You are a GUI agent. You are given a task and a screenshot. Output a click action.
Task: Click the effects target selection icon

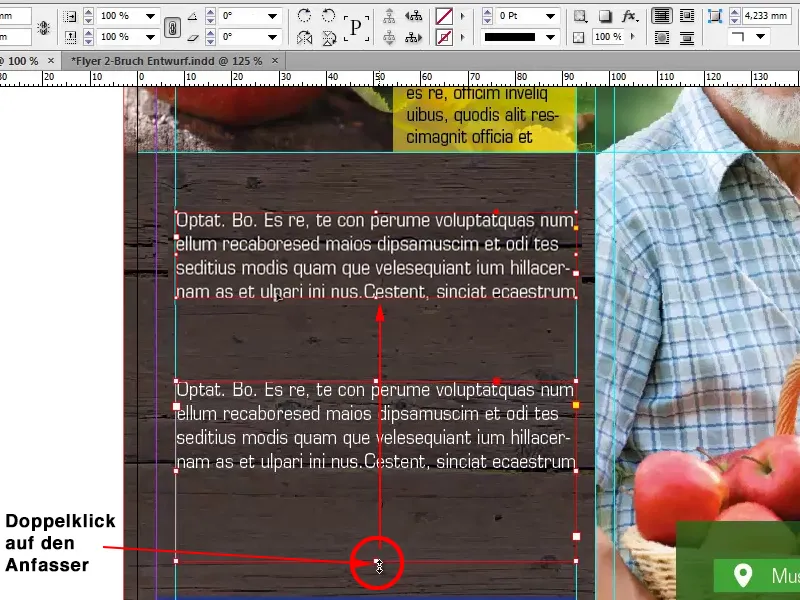[580, 16]
